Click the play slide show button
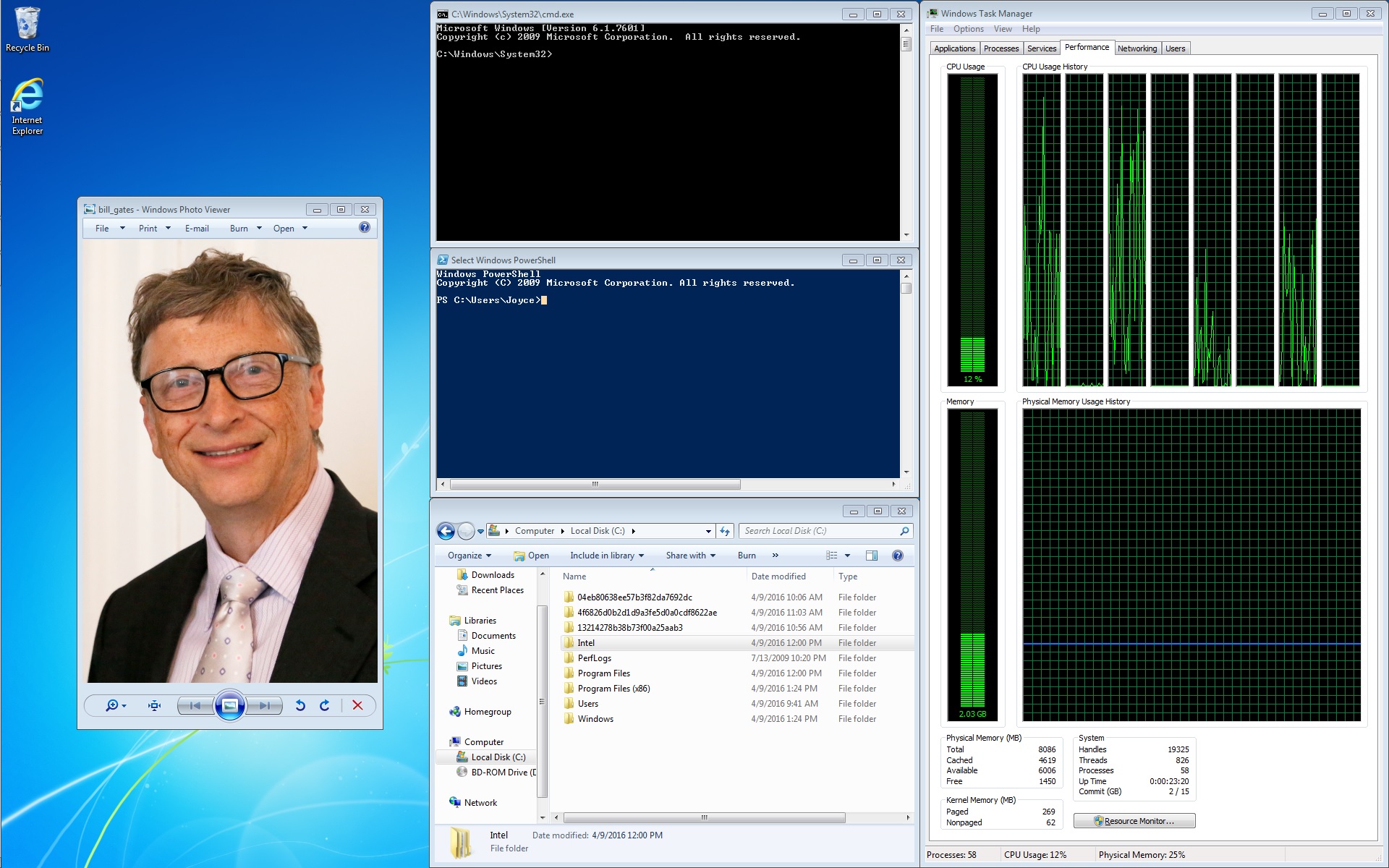The image size is (1389, 868). pyautogui.click(x=230, y=705)
